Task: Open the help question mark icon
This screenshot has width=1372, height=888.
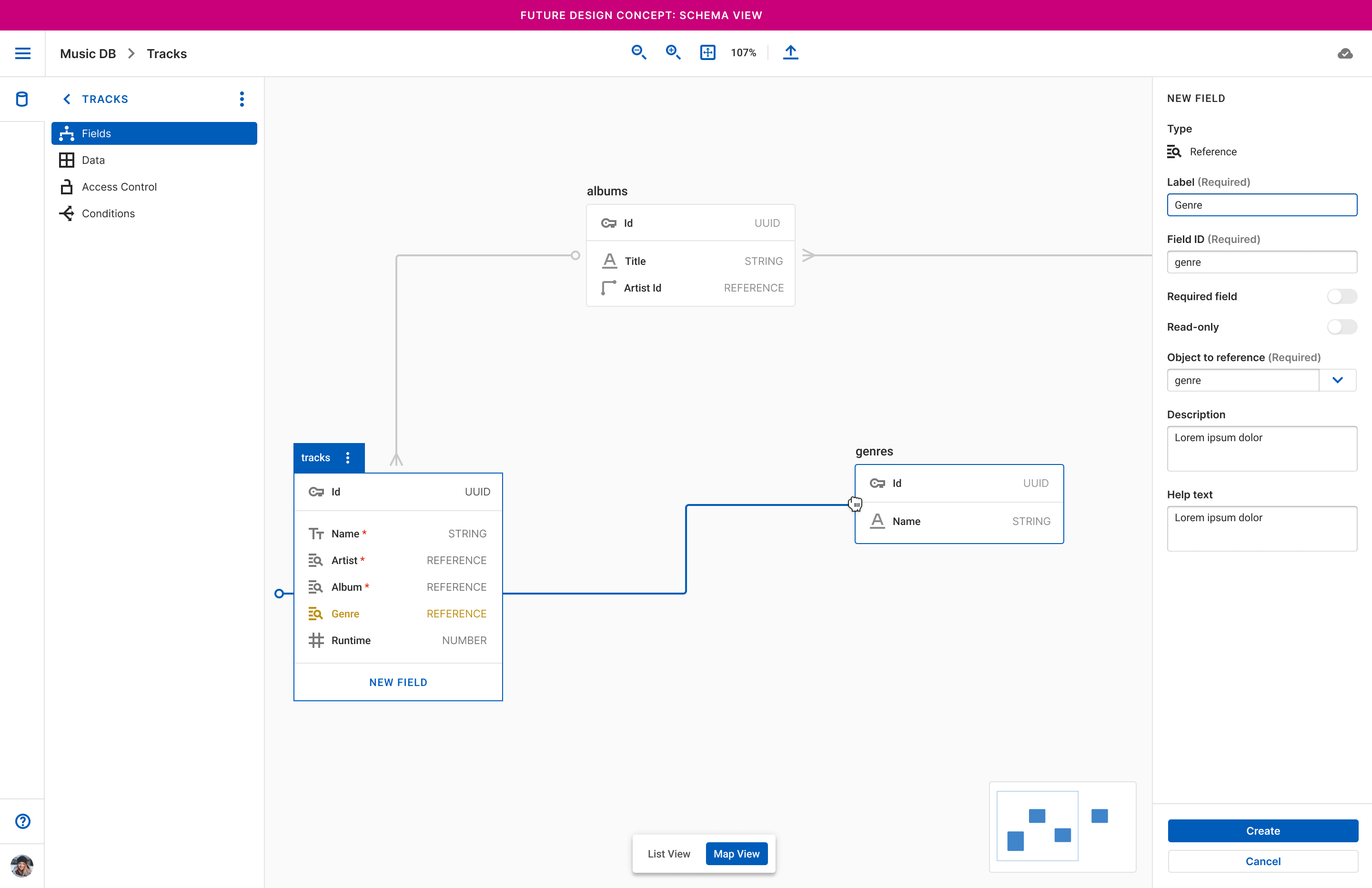Action: pos(22,821)
